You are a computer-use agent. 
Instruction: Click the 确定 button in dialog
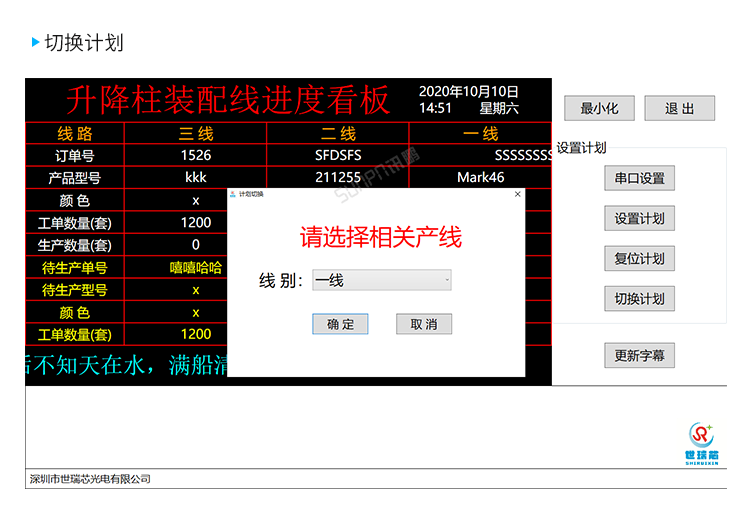[340, 324]
